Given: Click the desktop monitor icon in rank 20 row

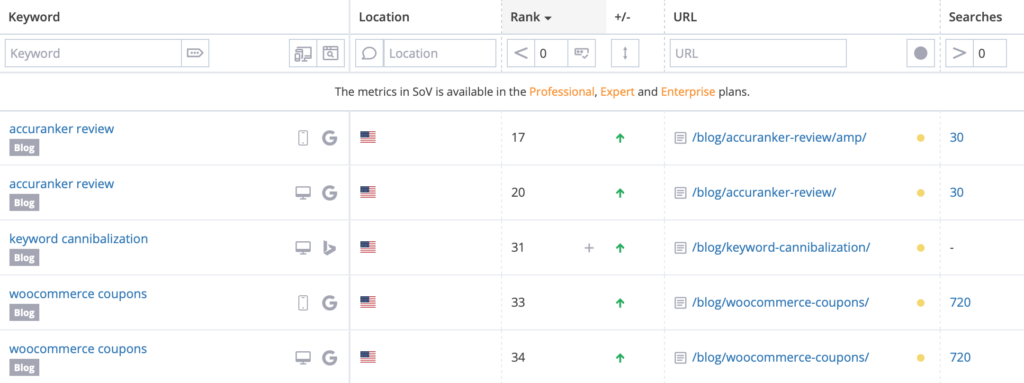Looking at the screenshot, I should coord(302,193).
